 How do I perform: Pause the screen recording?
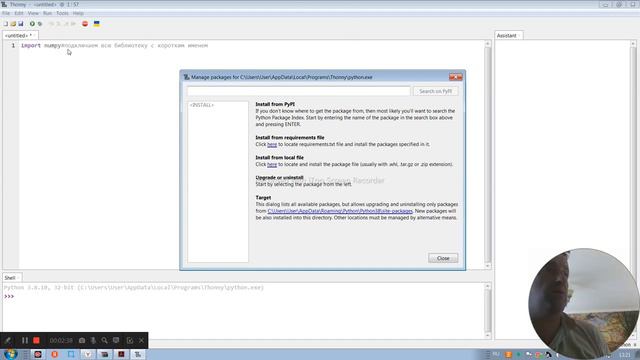click(24, 340)
